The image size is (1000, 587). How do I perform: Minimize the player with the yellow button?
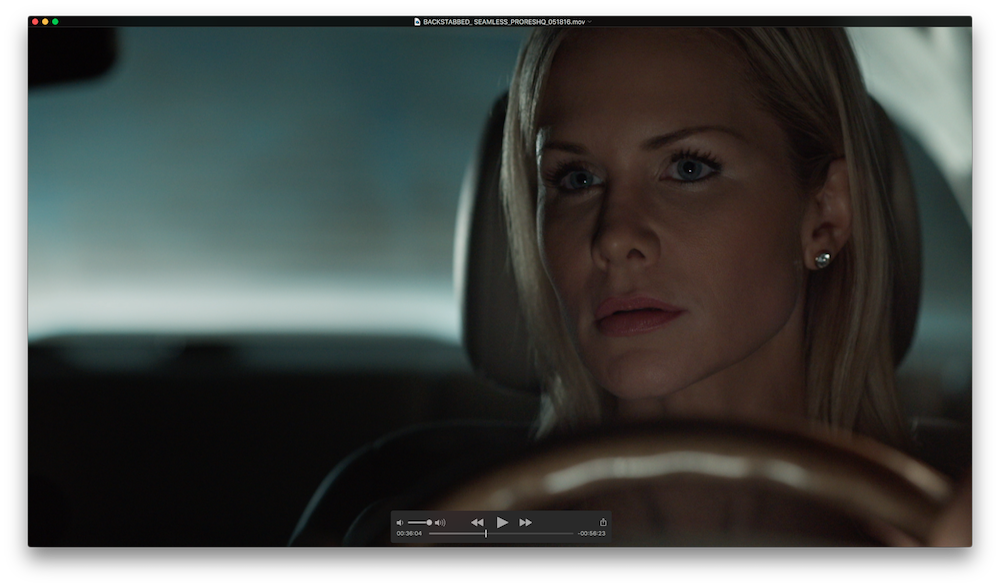click(x=45, y=21)
